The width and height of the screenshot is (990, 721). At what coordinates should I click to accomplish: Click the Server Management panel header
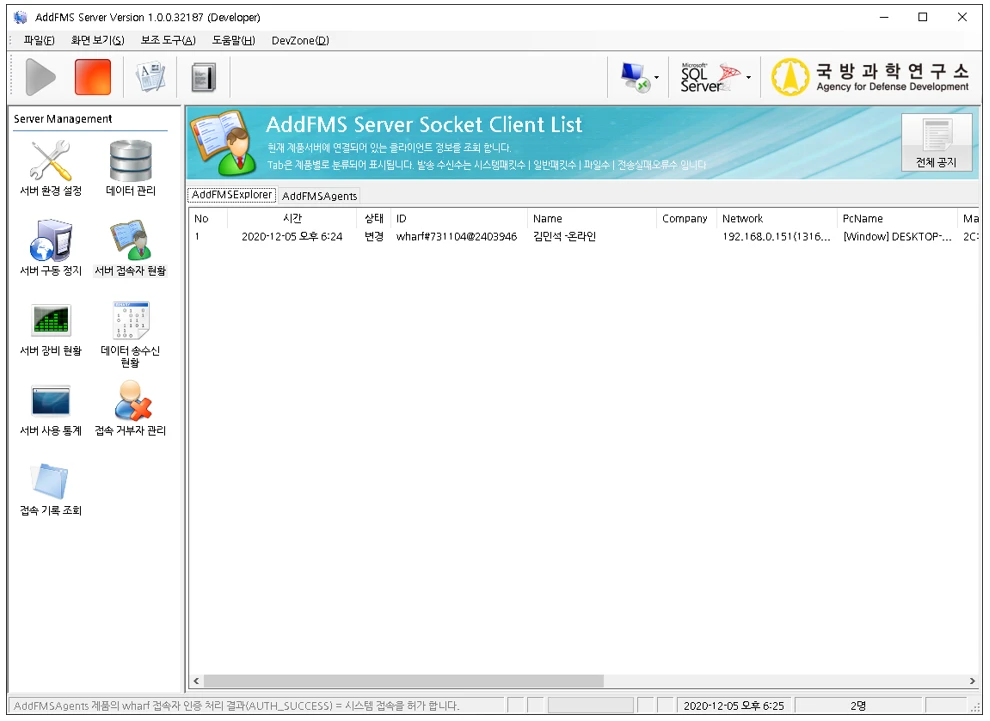pos(63,119)
